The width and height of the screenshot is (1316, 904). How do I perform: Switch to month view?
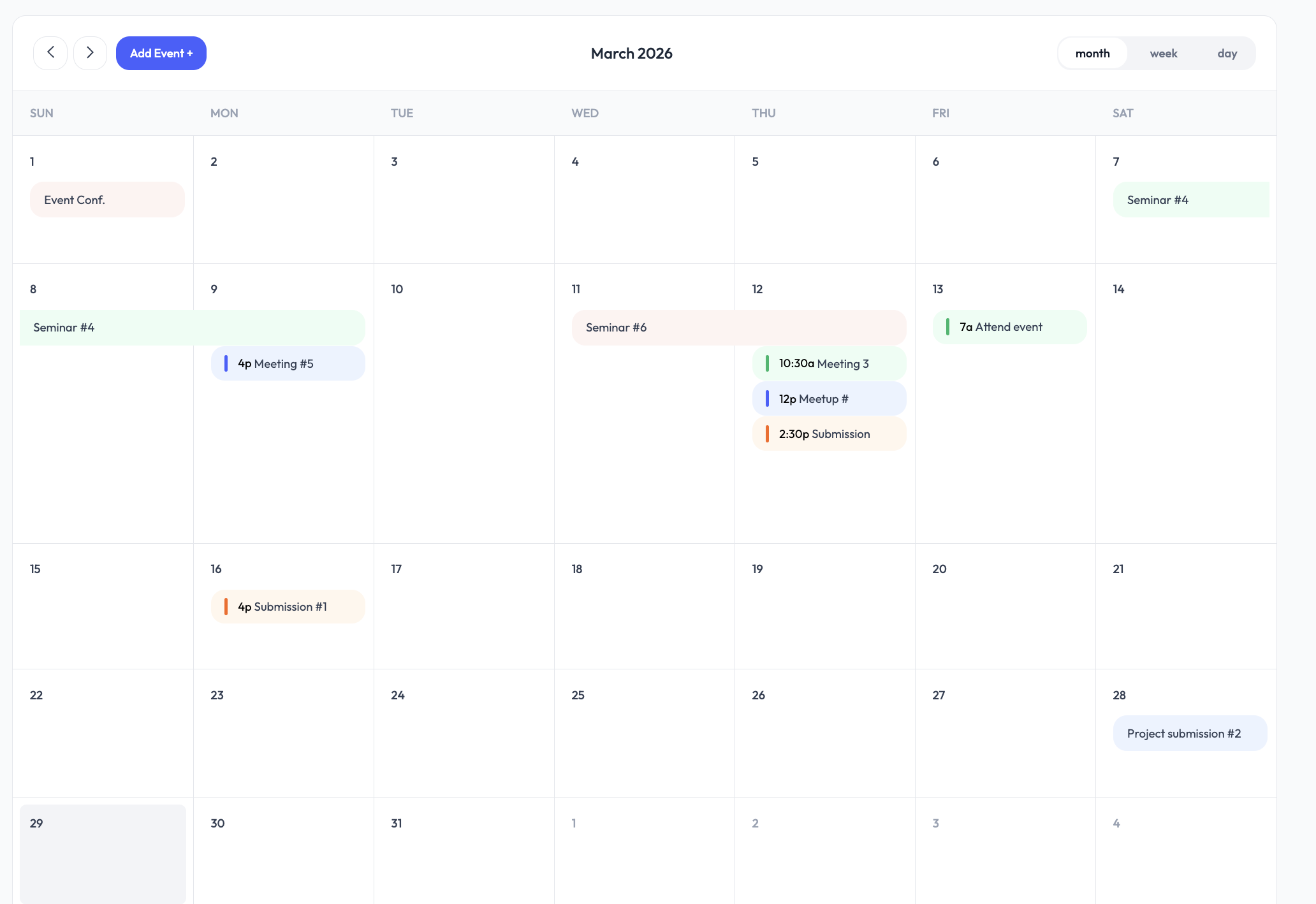1092,53
